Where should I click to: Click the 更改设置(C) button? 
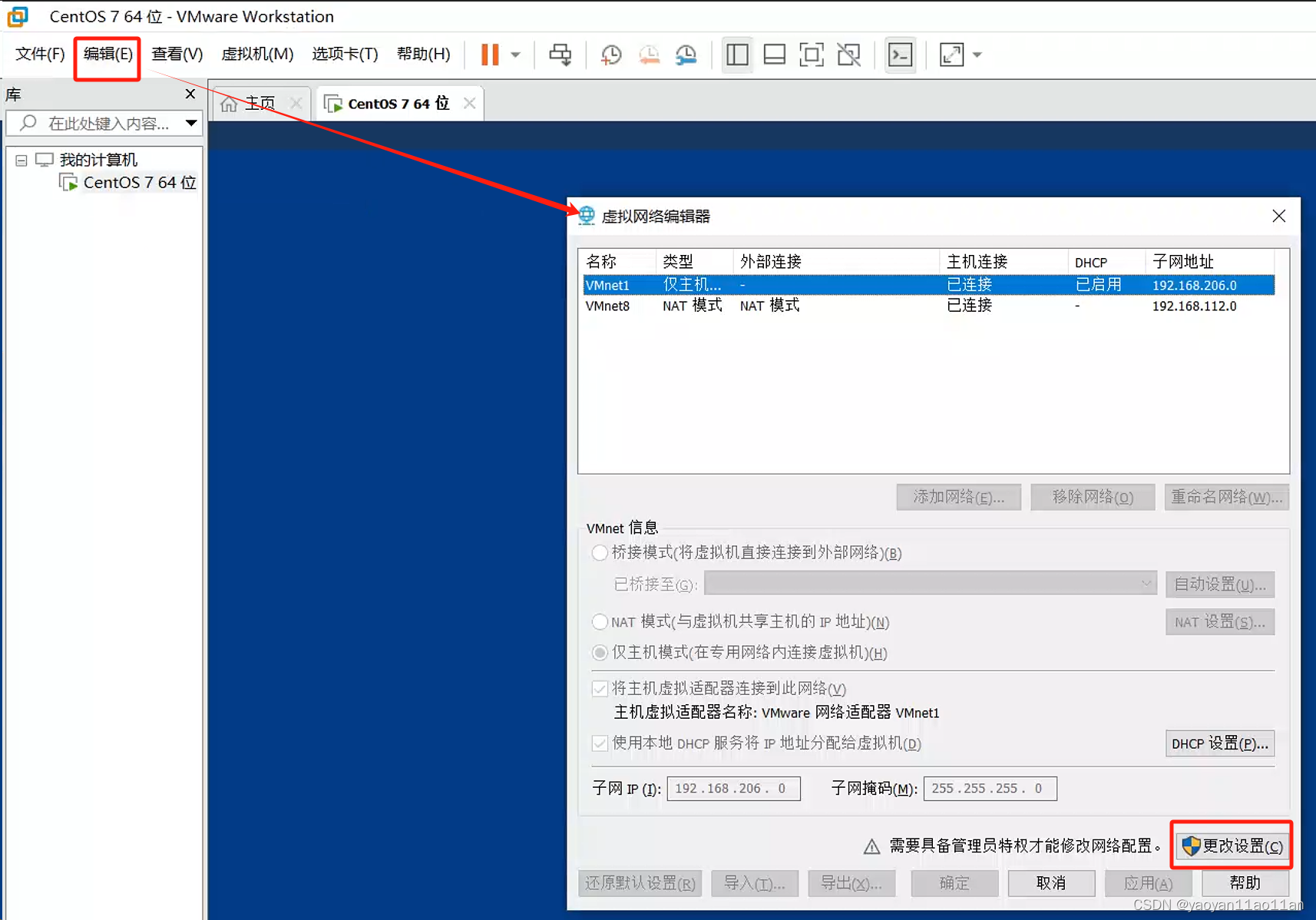click(x=1232, y=846)
